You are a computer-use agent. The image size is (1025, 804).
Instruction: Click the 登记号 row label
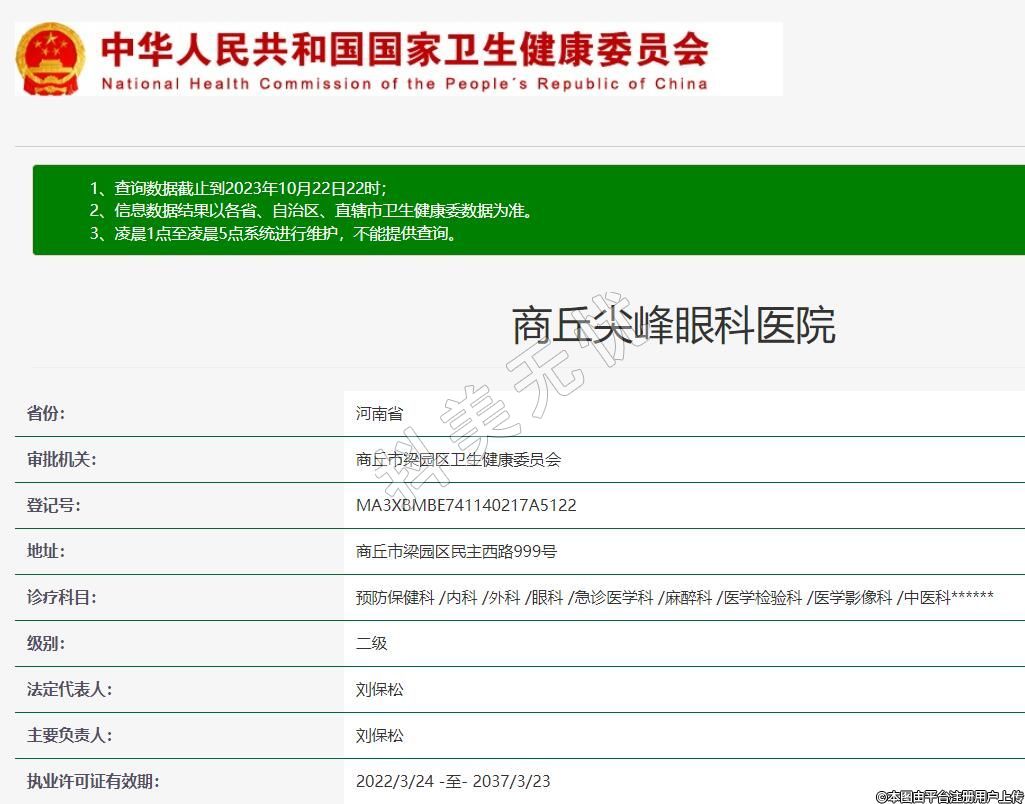point(54,505)
